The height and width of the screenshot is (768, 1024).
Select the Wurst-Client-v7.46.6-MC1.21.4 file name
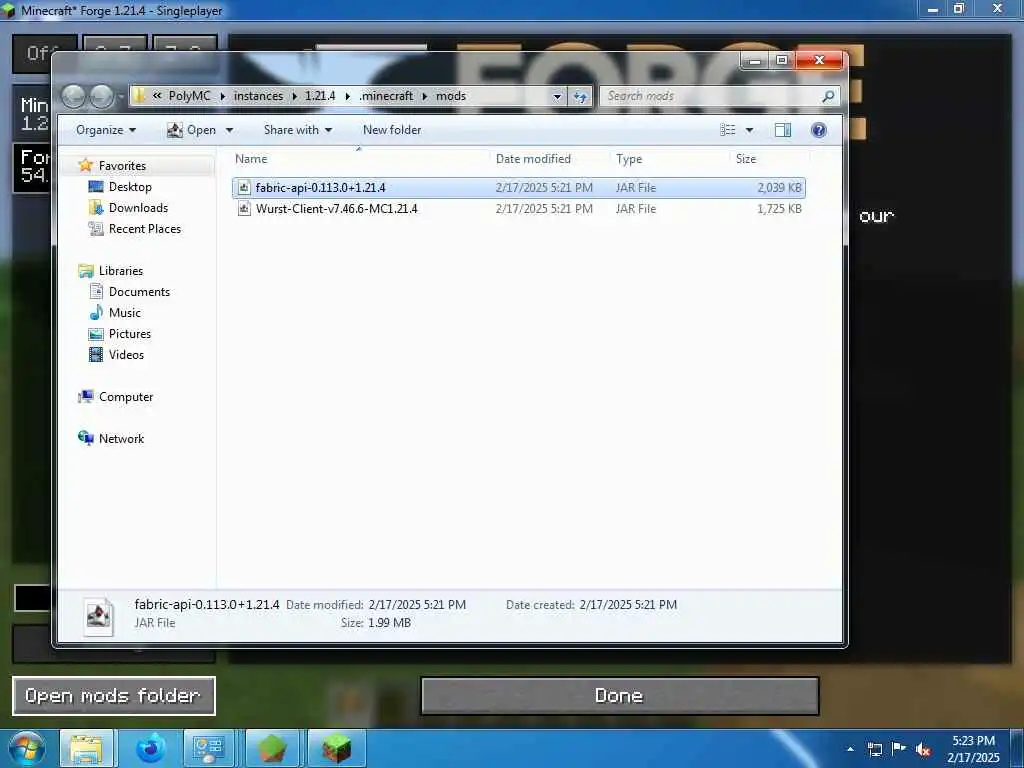pyautogui.click(x=337, y=208)
